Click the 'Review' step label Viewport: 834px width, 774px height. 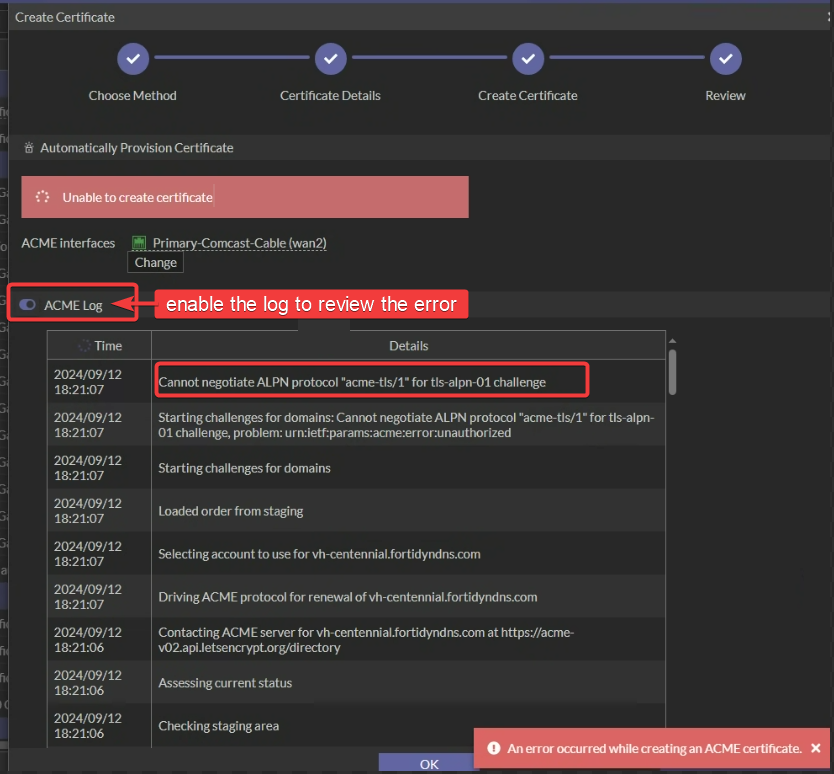tap(725, 96)
